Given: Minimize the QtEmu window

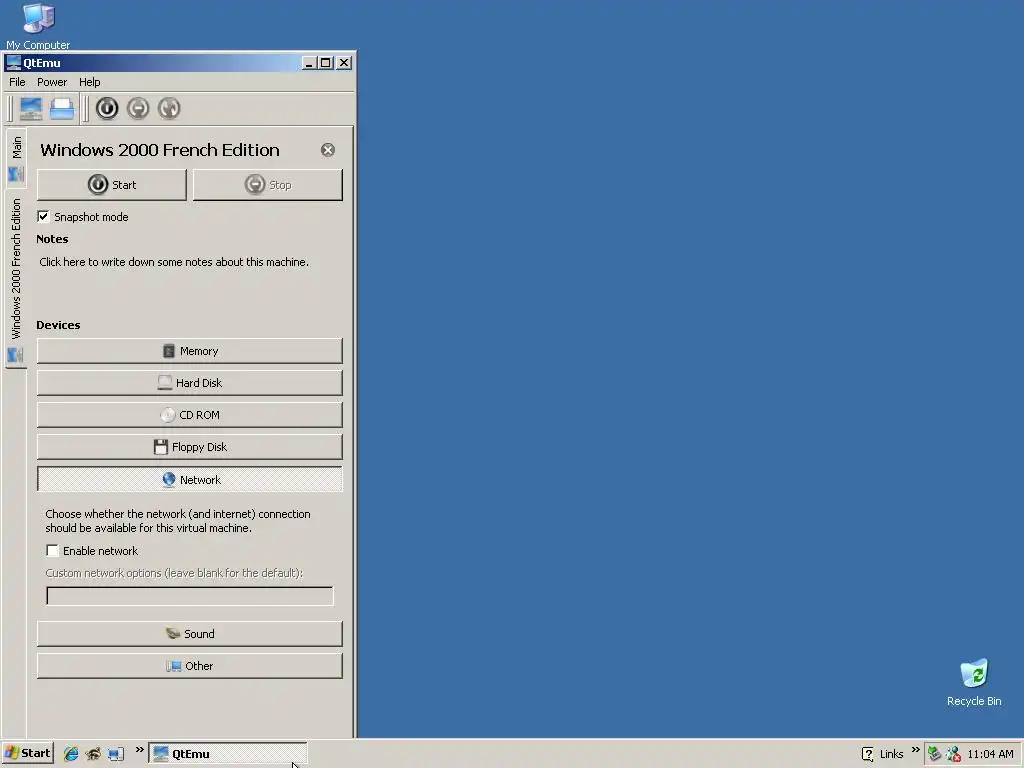Looking at the screenshot, I should coord(310,63).
